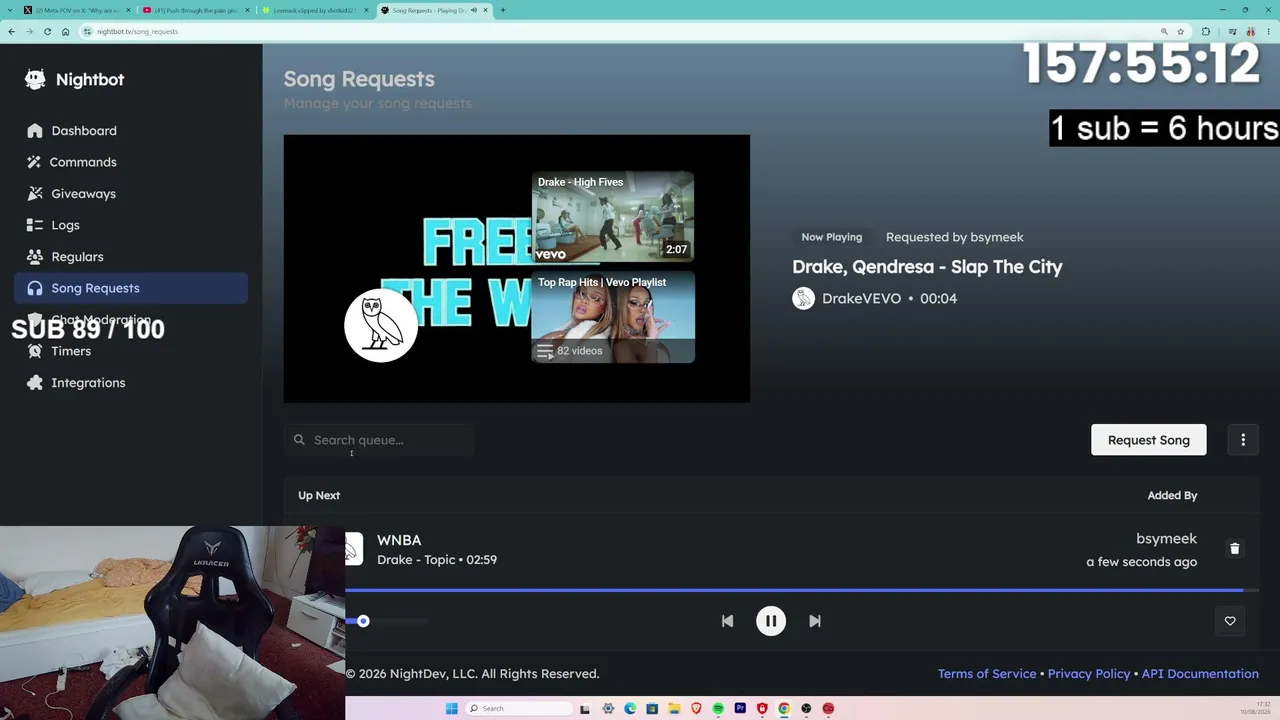The height and width of the screenshot is (720, 1280).
Task: Click the 'Drake, Qendresa - Slap The City' title
Action: tap(927, 267)
